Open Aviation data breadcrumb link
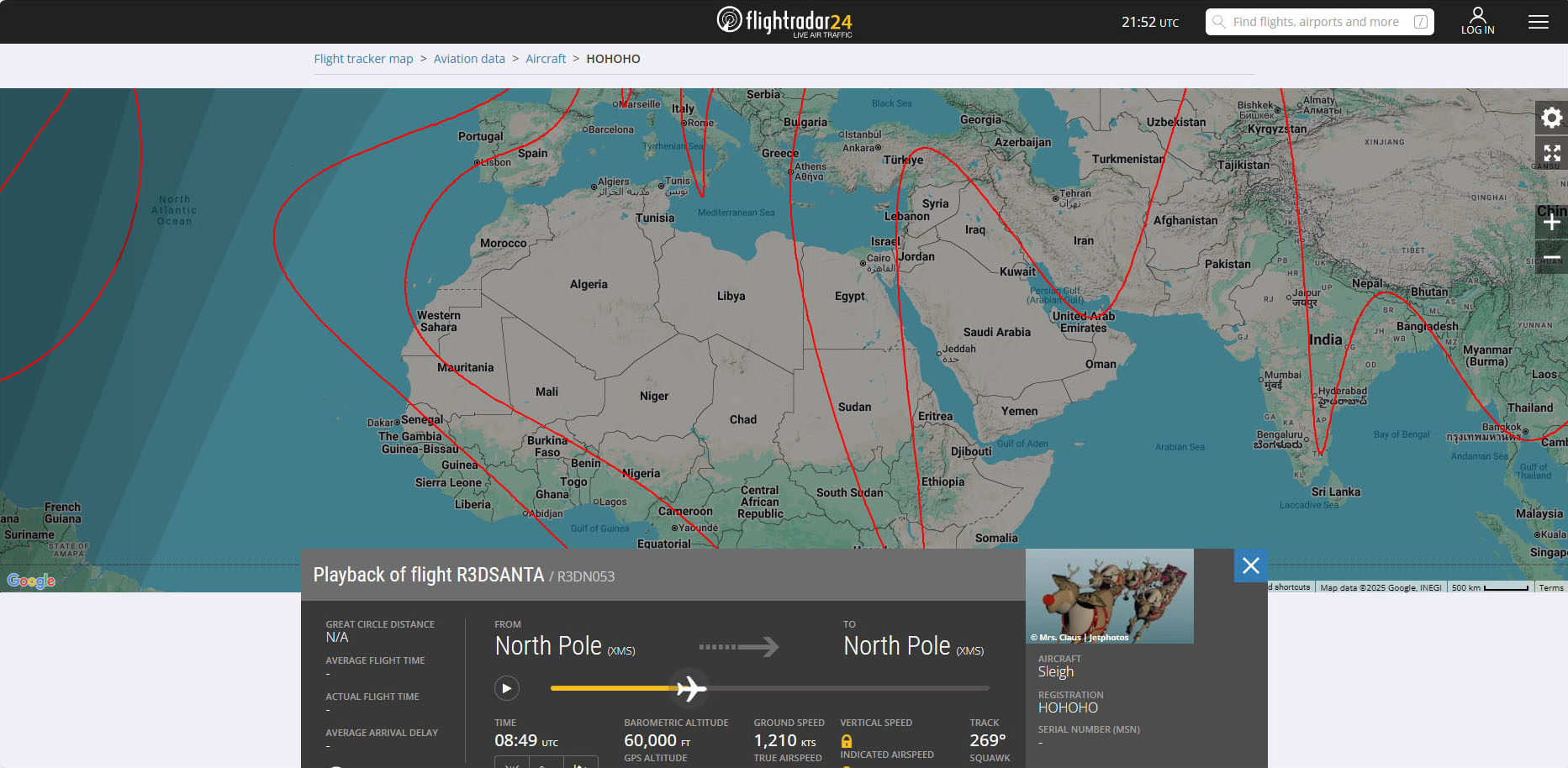 point(469,59)
